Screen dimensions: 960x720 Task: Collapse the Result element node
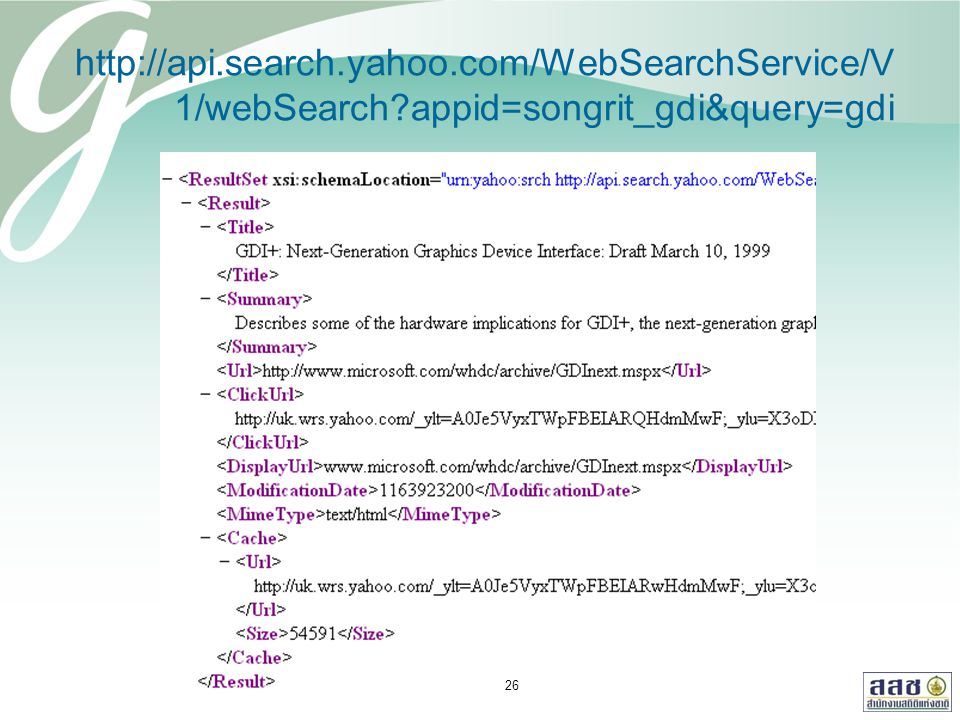point(186,203)
